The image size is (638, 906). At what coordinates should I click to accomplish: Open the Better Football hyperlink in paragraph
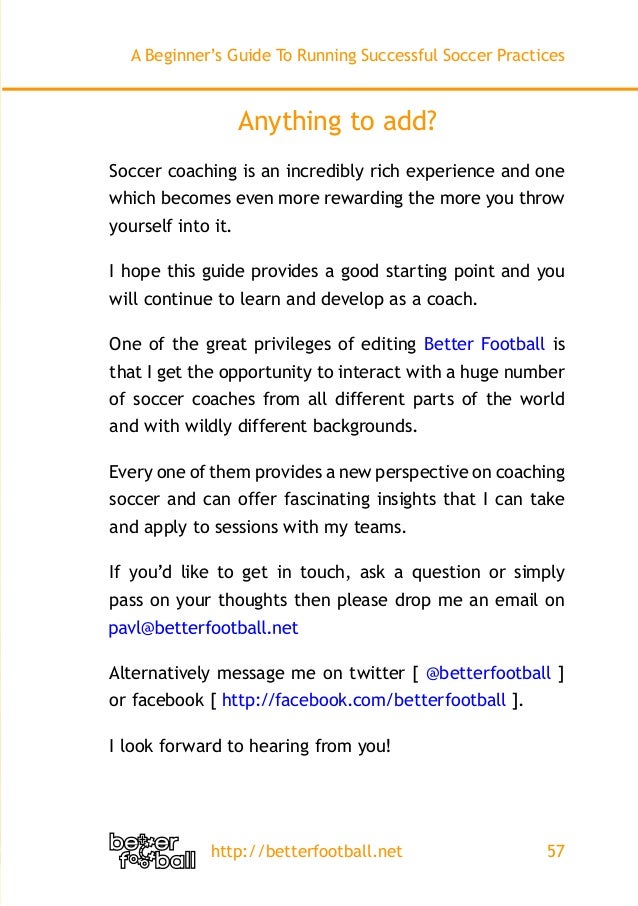(484, 345)
